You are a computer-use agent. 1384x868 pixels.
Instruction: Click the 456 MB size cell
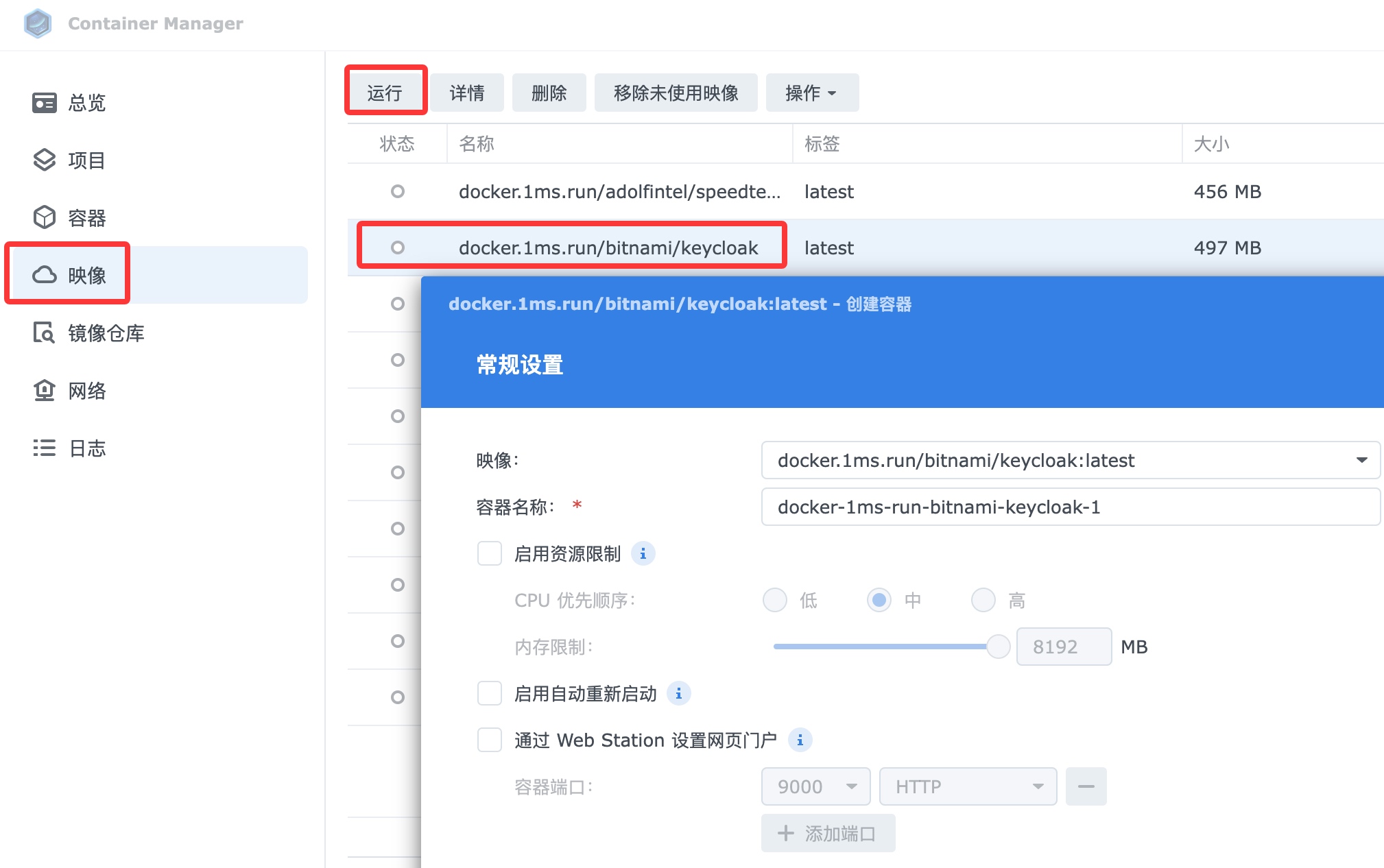1228,191
